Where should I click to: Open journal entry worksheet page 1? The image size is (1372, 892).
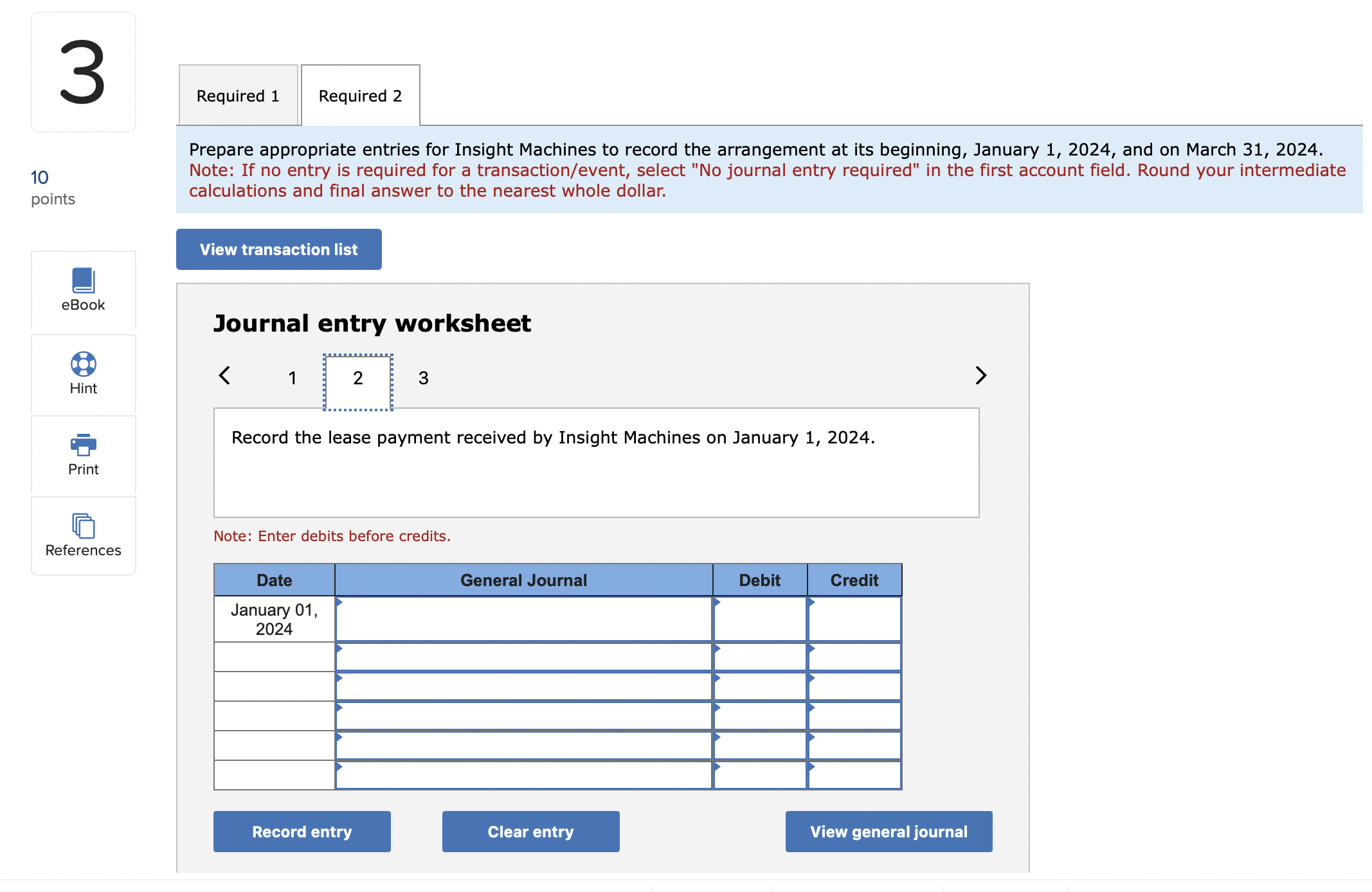(293, 378)
